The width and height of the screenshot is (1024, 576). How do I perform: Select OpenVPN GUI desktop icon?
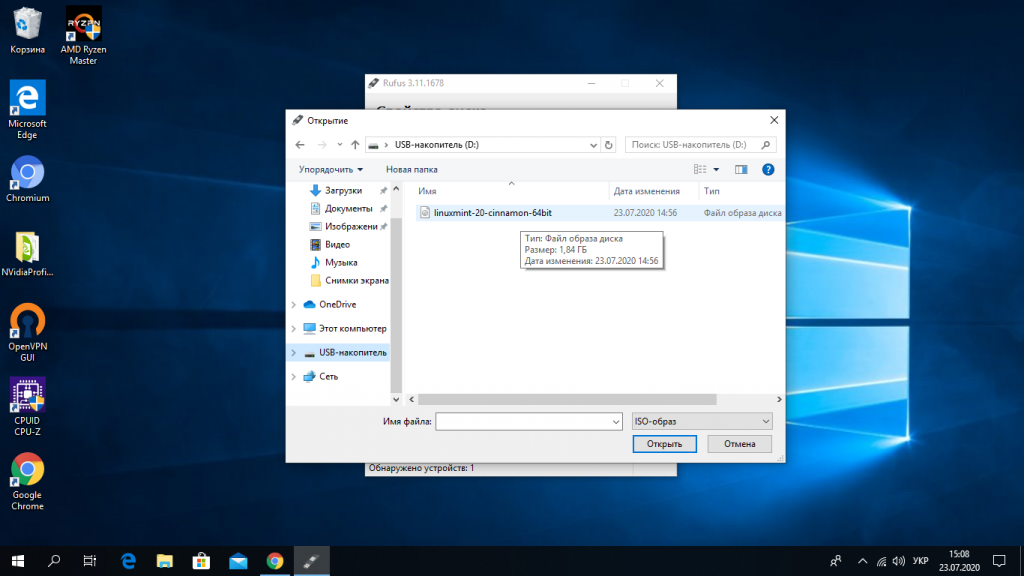27,328
